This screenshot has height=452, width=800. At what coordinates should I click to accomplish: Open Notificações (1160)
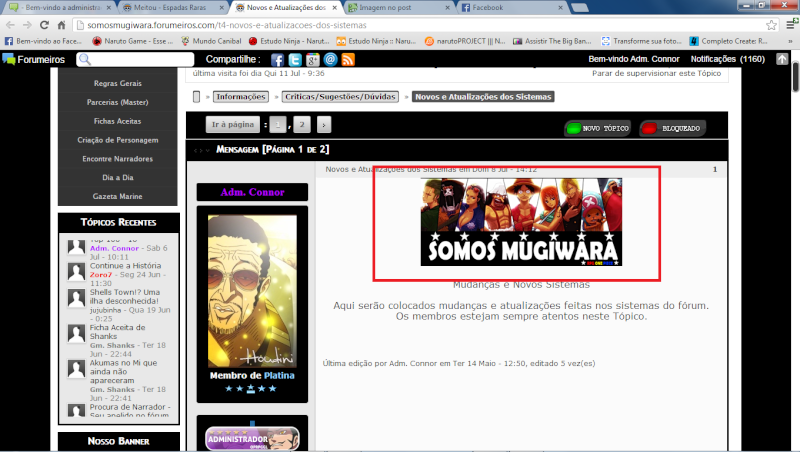728,59
